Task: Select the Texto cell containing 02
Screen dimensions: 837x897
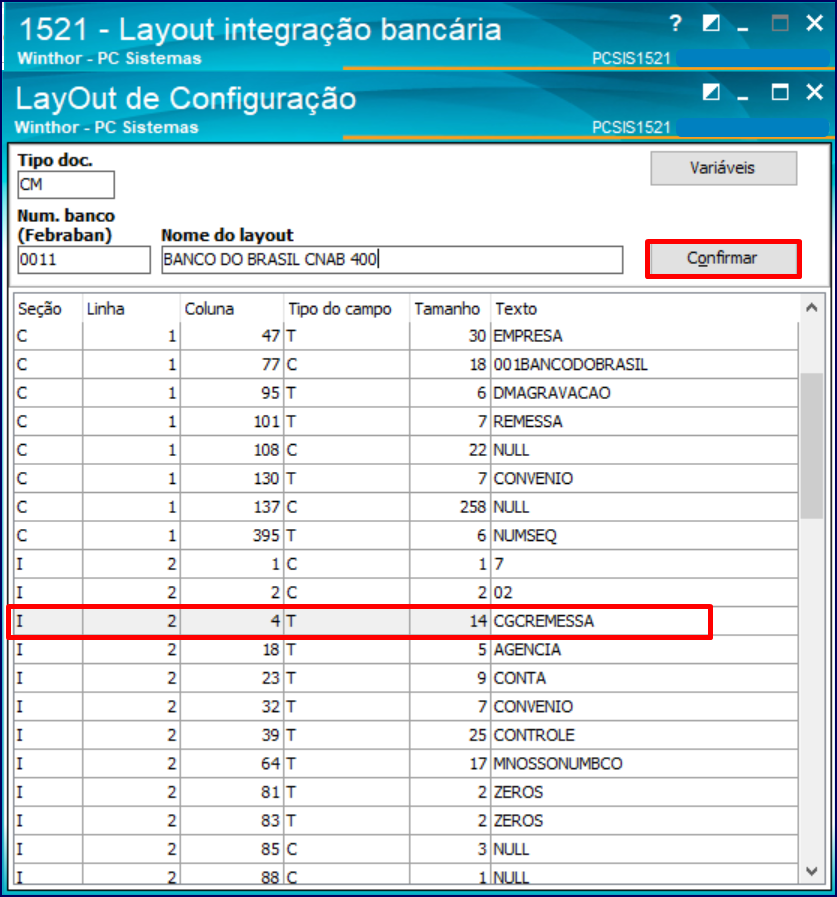Action: (x=644, y=593)
